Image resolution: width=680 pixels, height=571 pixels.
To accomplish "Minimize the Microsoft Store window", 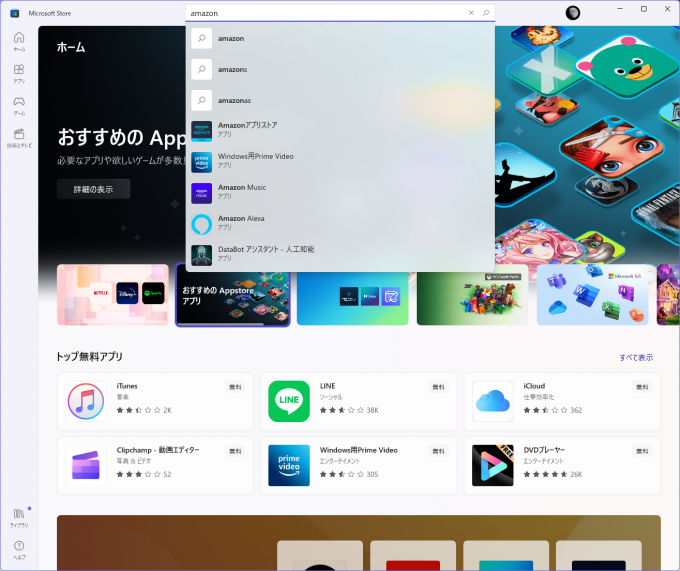I will point(620,9).
